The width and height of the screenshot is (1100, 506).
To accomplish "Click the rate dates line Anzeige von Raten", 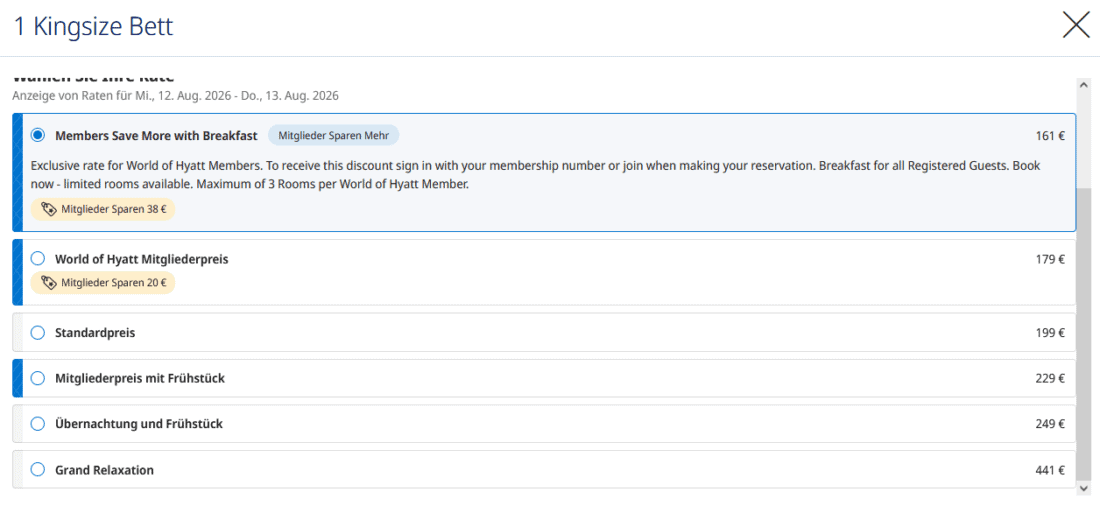I will click(175, 95).
